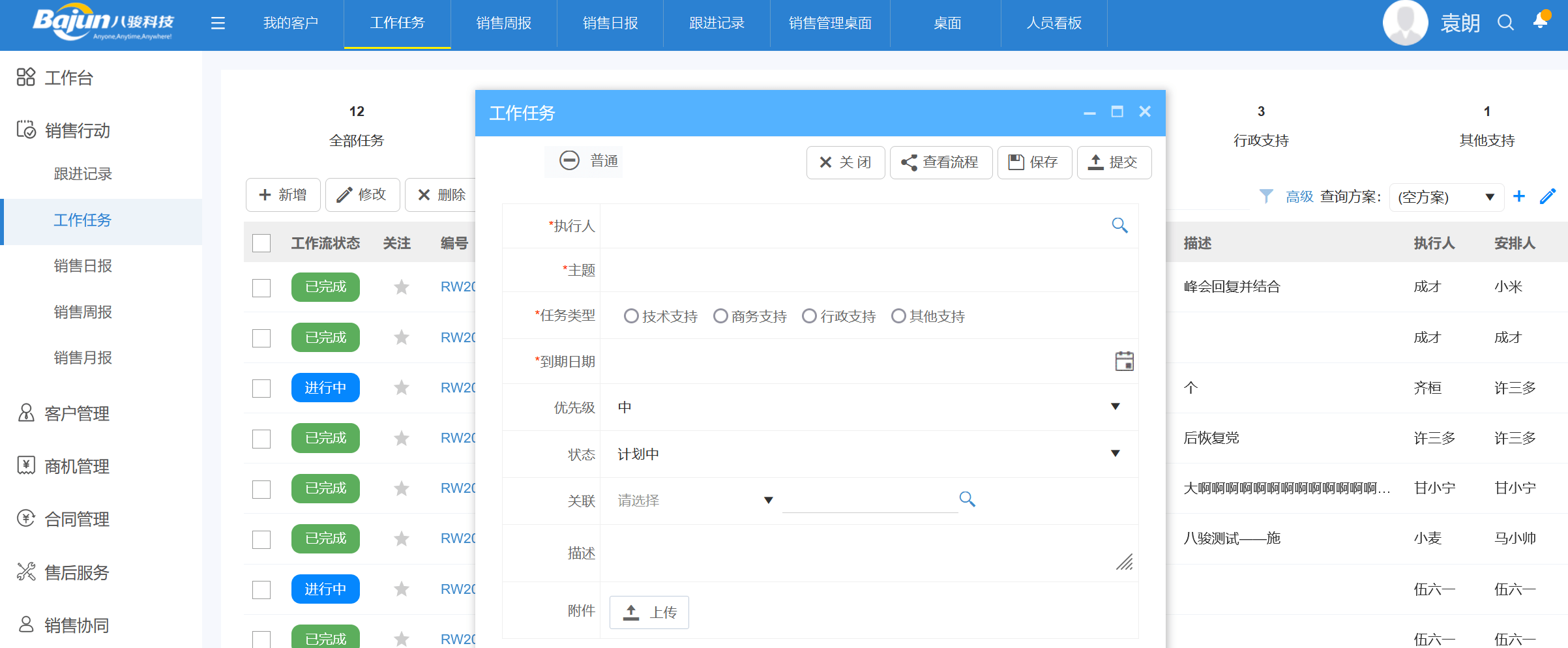Screen dimensions: 1568x648
Task: Expand the 优先级 priority dropdown
Action: 1115,407
